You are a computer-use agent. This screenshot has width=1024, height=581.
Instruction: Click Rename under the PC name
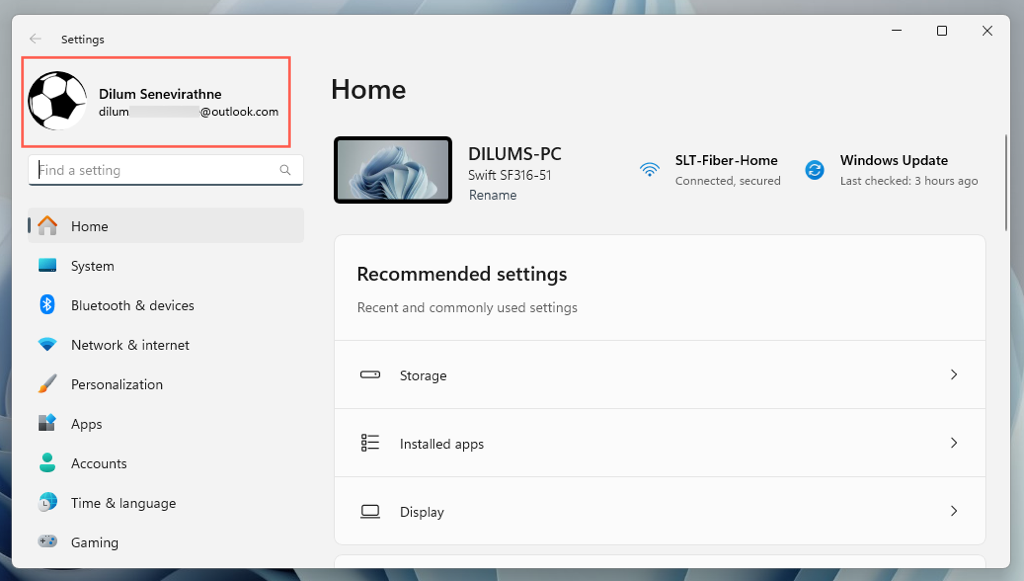coord(492,195)
